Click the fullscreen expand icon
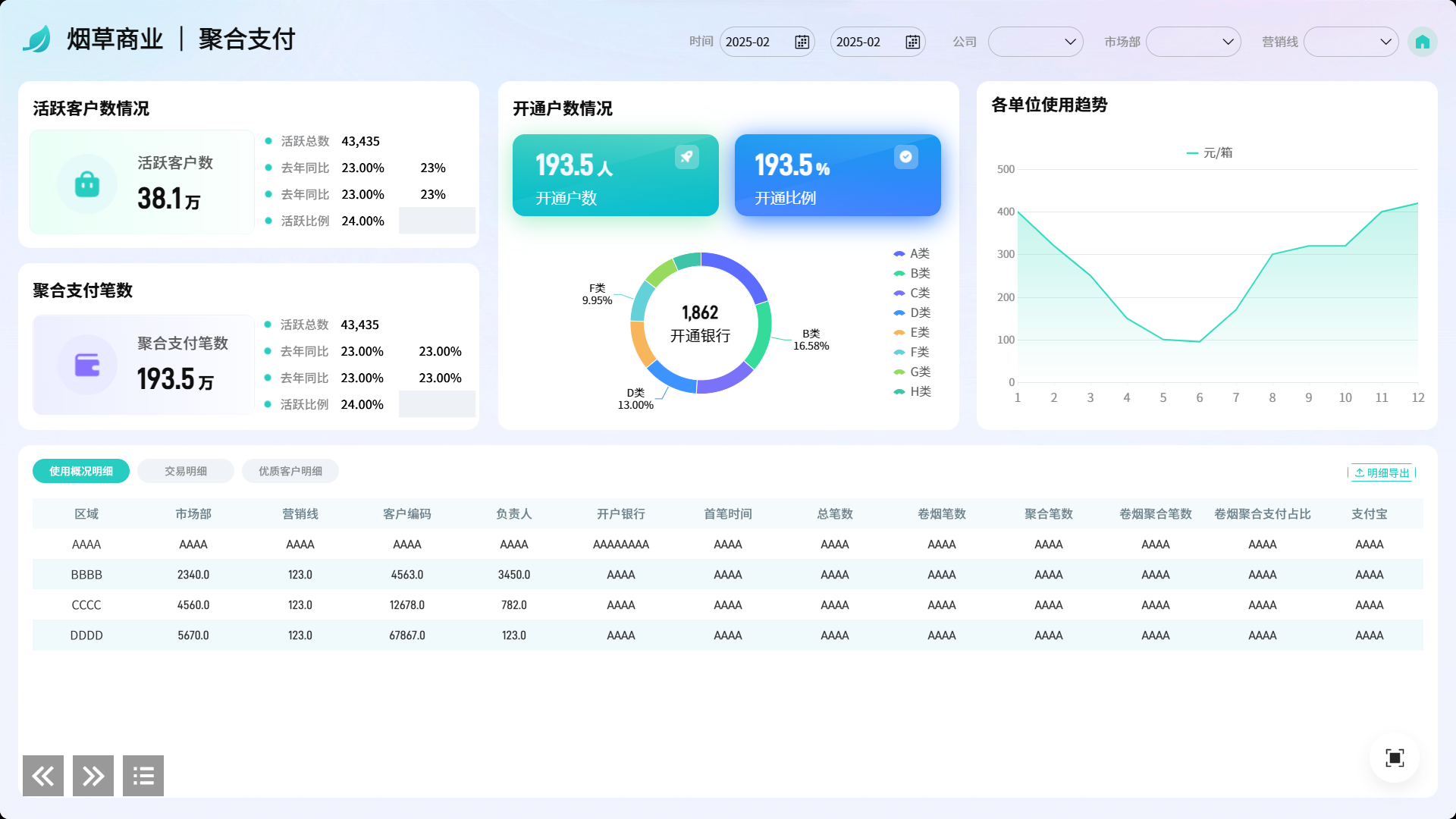1456x819 pixels. pos(1394,758)
